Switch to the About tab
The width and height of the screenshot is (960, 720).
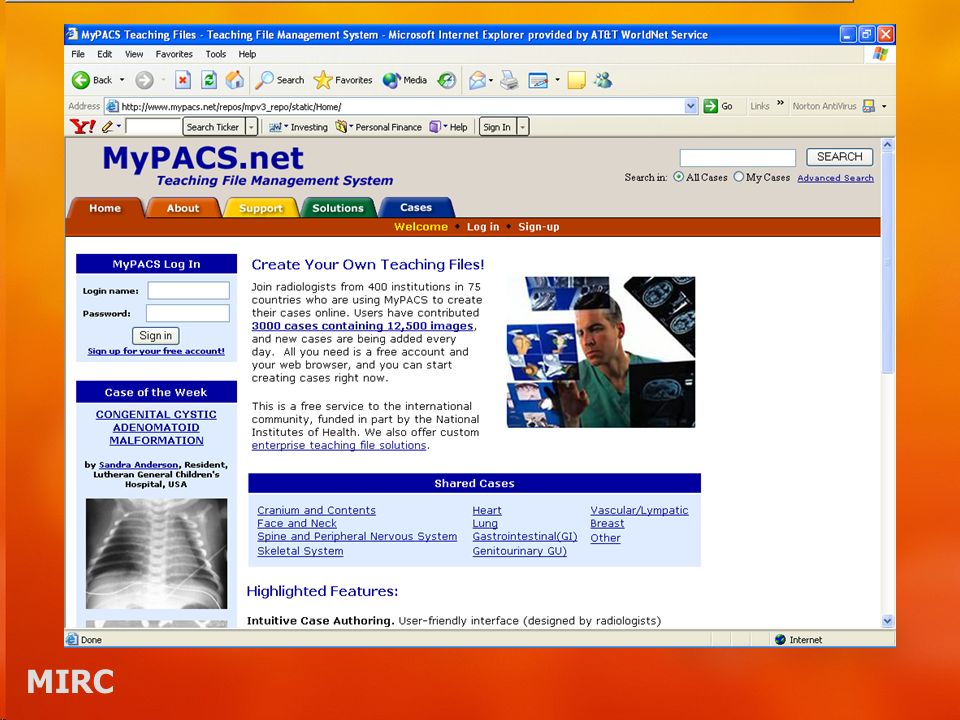pos(183,208)
